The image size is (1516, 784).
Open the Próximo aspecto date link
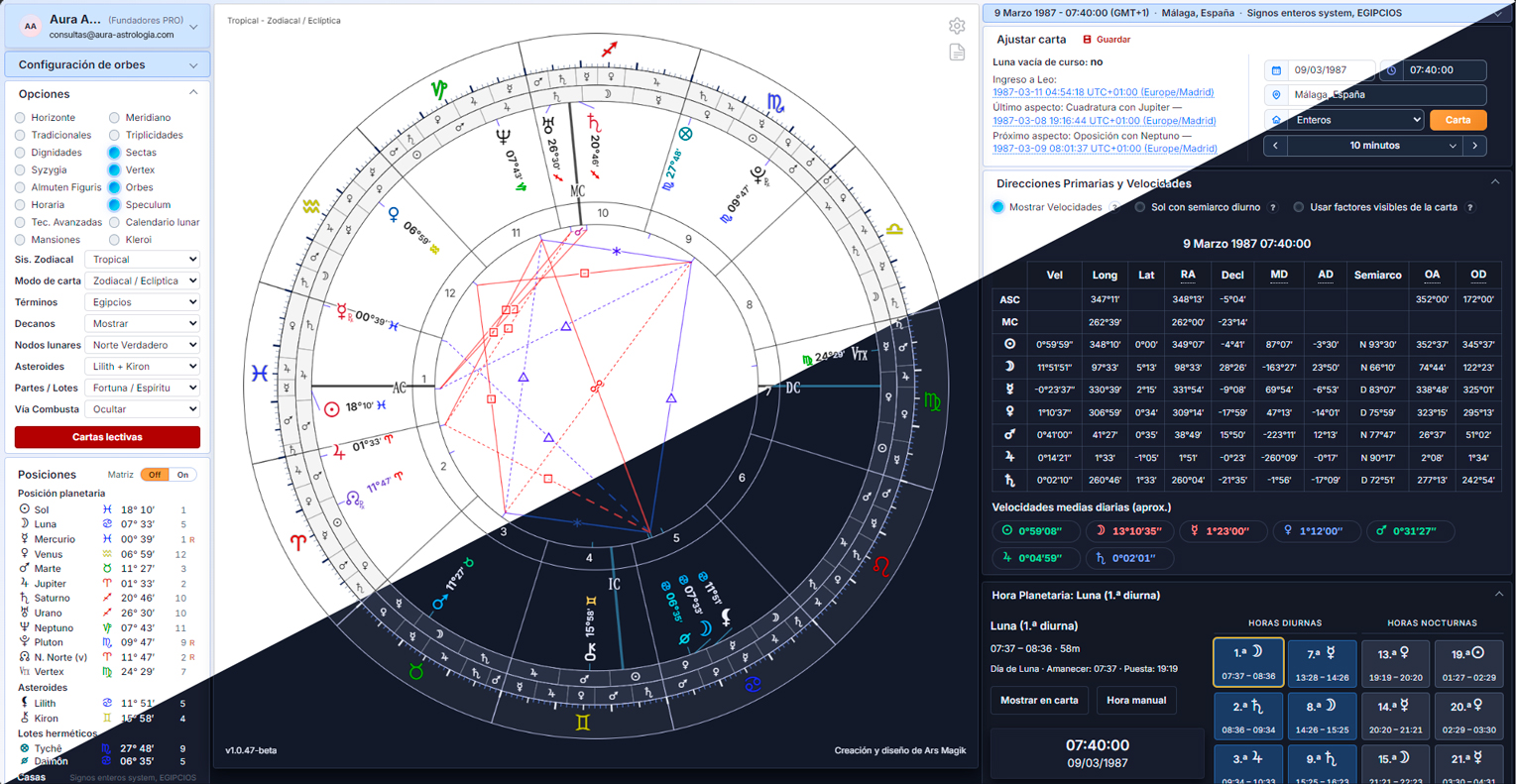(x=1105, y=149)
